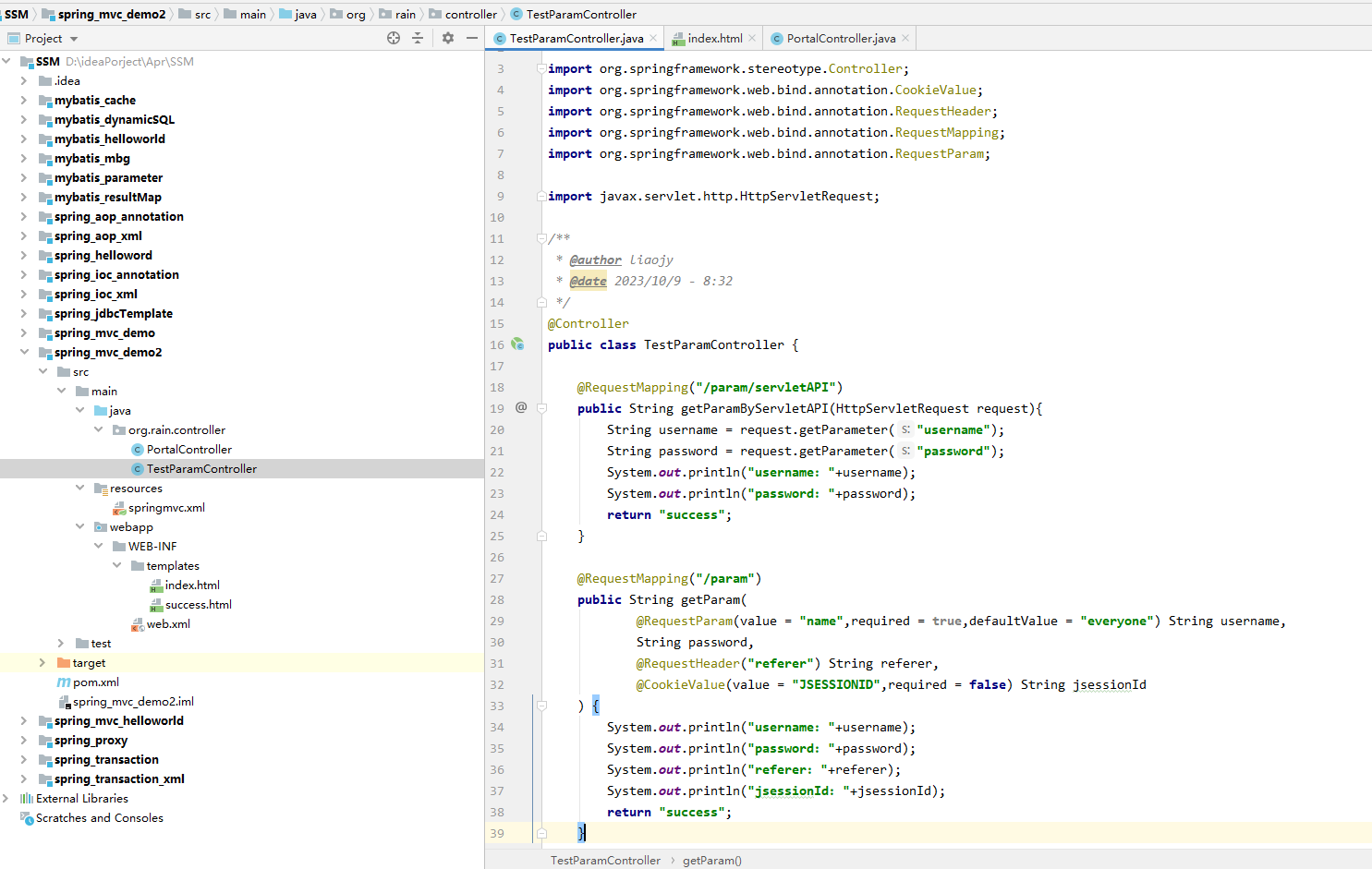
Task: Collapse the getParamByServletAPI method fold at line 19
Action: pos(542,408)
